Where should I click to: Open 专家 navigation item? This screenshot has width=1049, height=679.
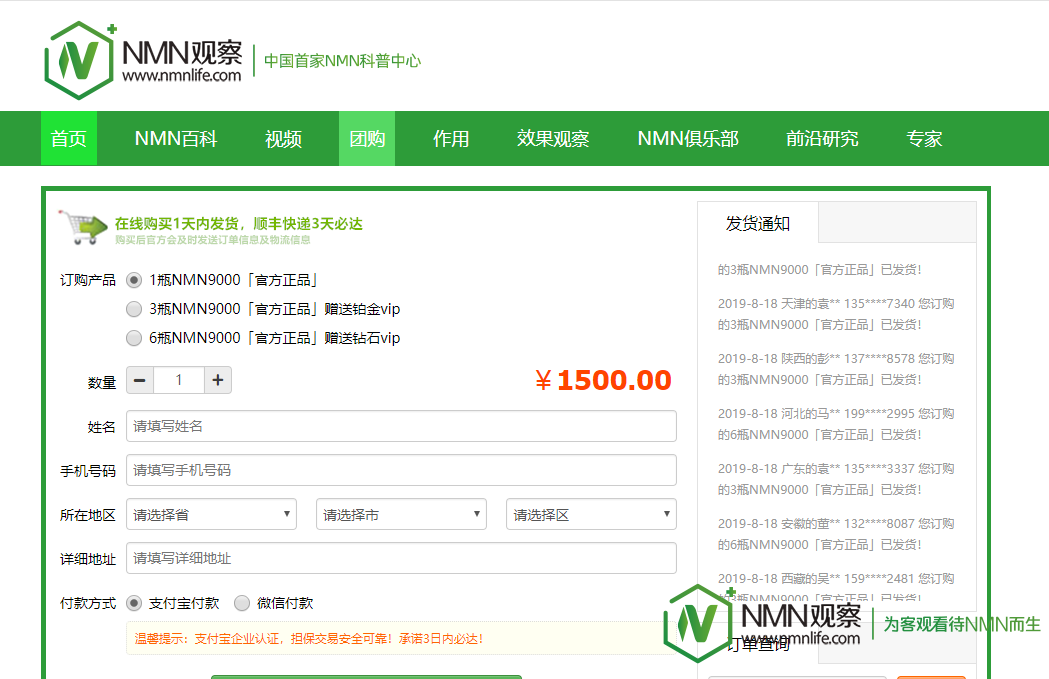[924, 138]
